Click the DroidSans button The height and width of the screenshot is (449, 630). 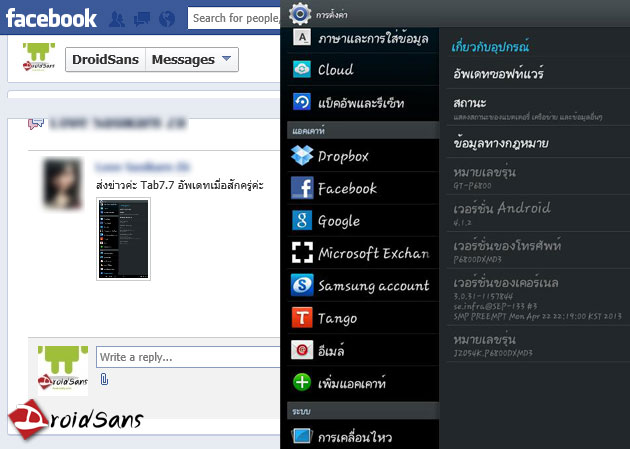click(x=105, y=59)
